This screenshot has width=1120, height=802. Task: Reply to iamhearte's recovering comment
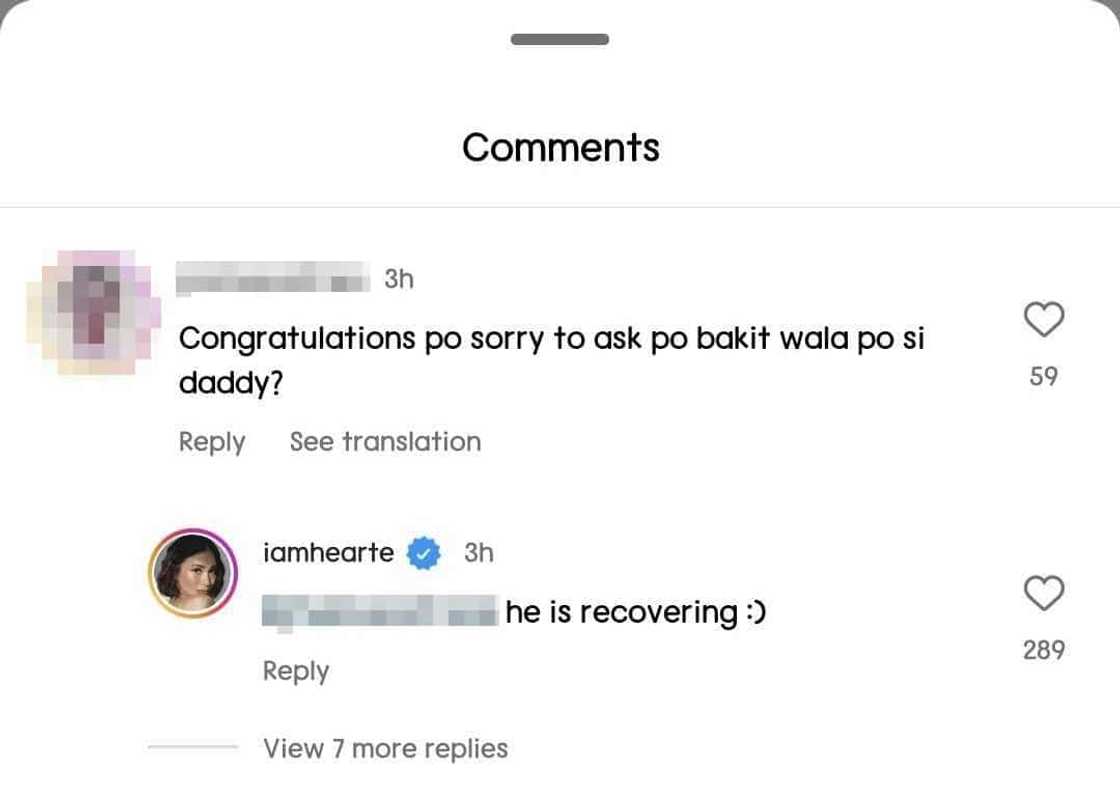[296, 671]
